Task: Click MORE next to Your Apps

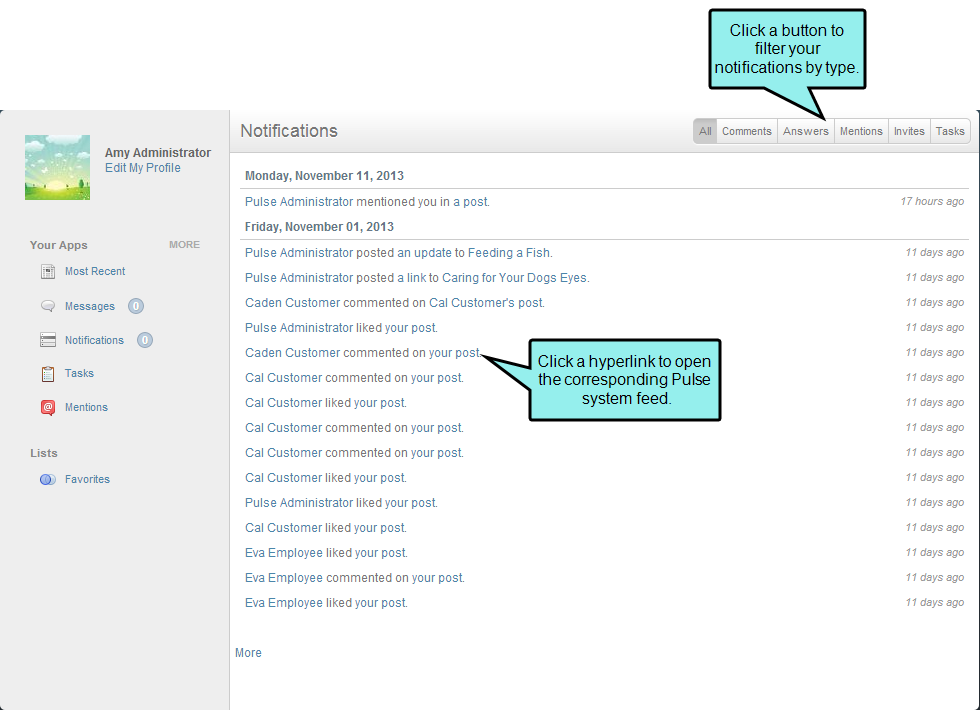Action: (184, 244)
